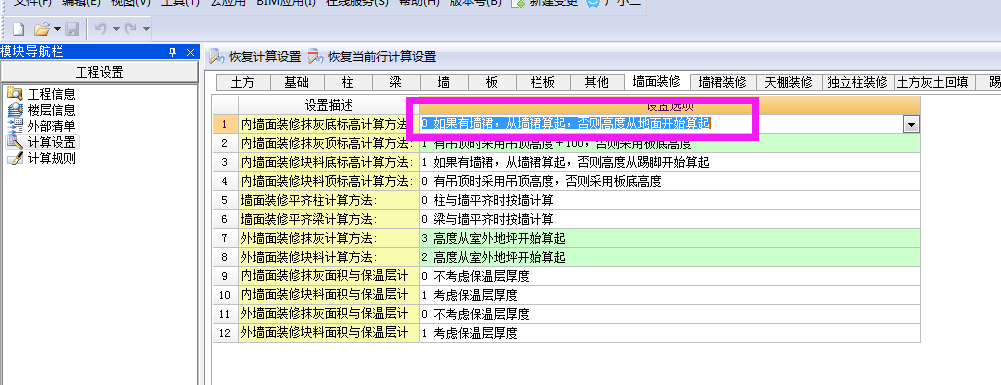
Task: Click the 墙面装修平齐梁计算方法 cell
Action: click(329, 220)
